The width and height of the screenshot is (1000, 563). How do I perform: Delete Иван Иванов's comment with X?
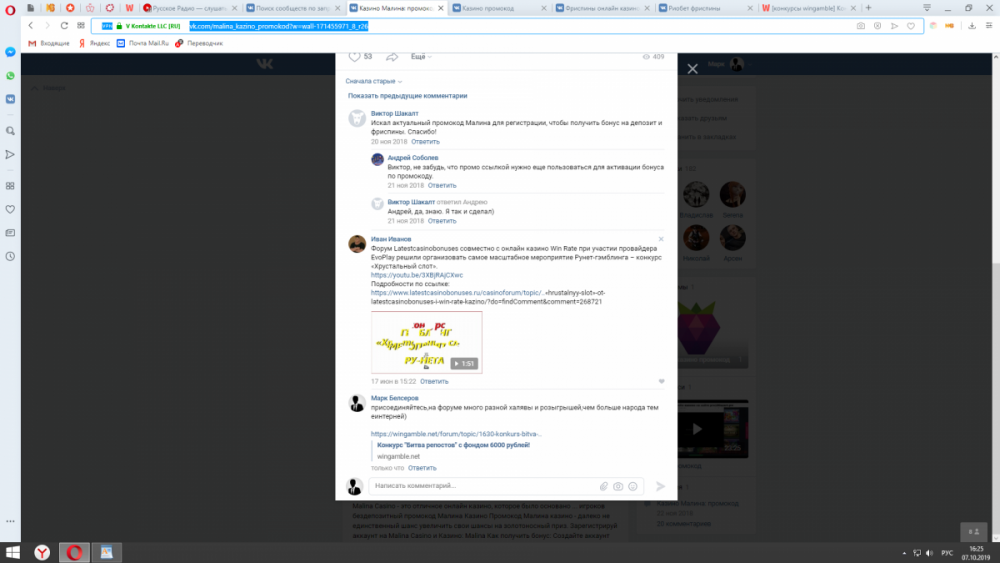661,239
